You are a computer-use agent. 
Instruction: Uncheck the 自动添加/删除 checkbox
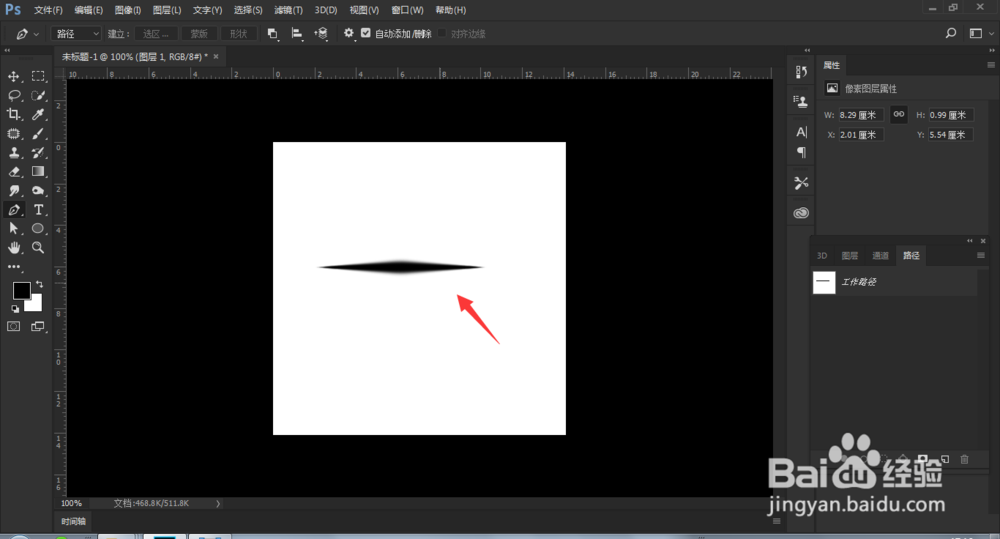tap(365, 33)
